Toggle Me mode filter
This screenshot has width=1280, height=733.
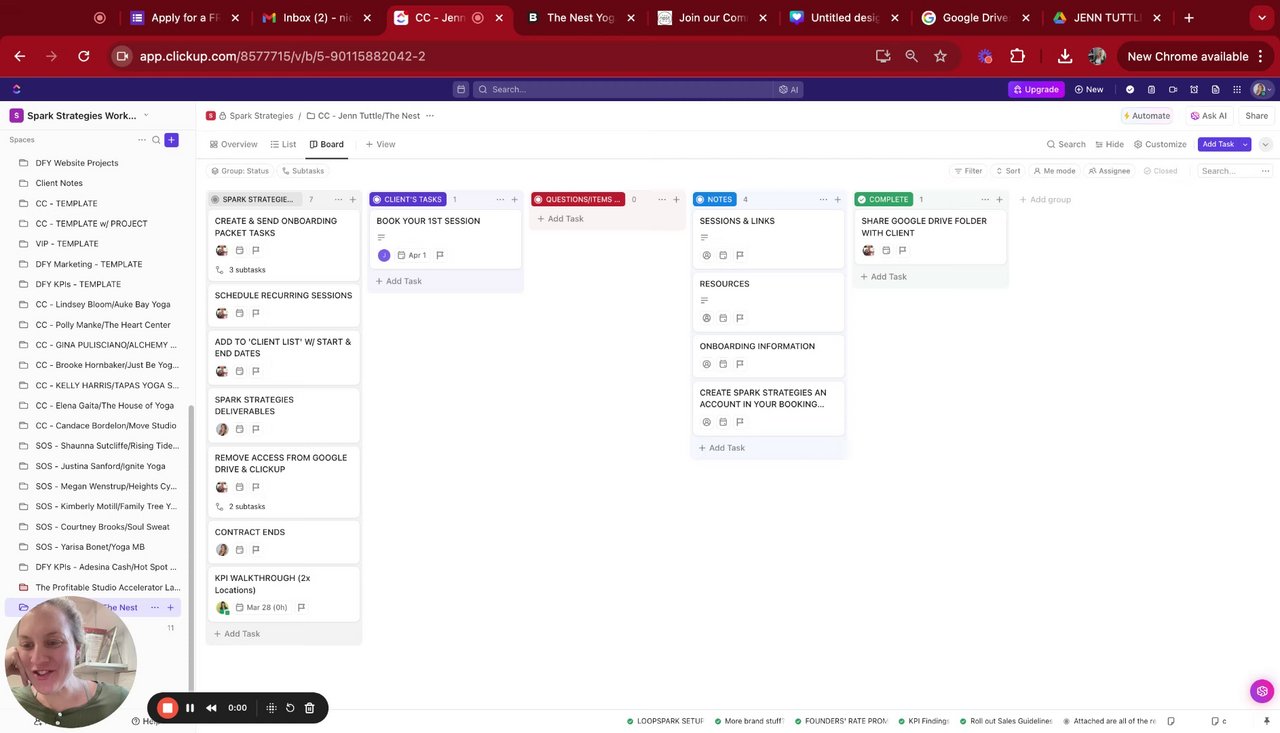tap(1054, 171)
